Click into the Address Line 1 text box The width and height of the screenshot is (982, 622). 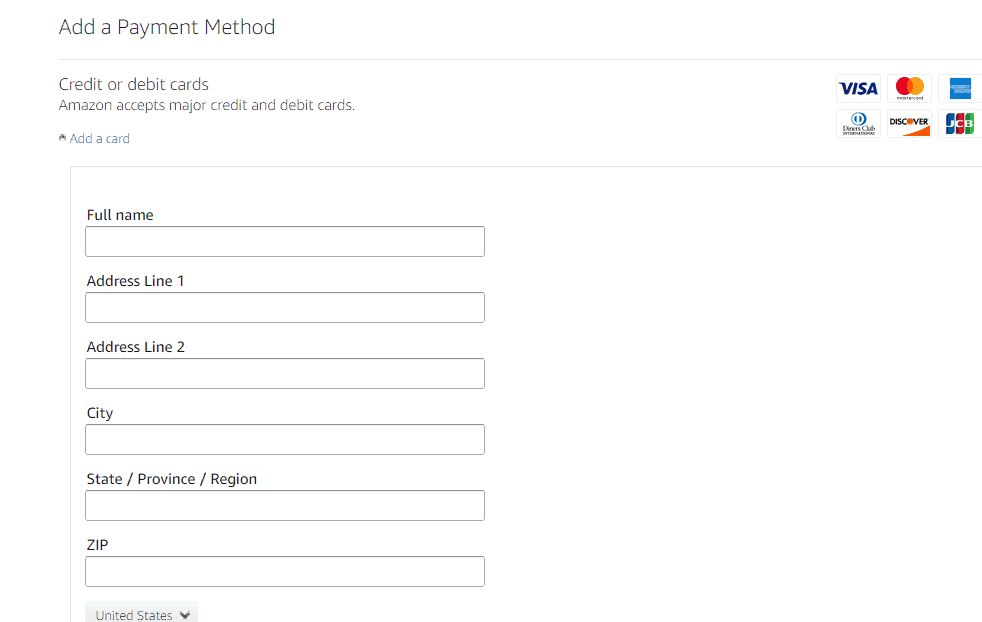[x=285, y=308]
